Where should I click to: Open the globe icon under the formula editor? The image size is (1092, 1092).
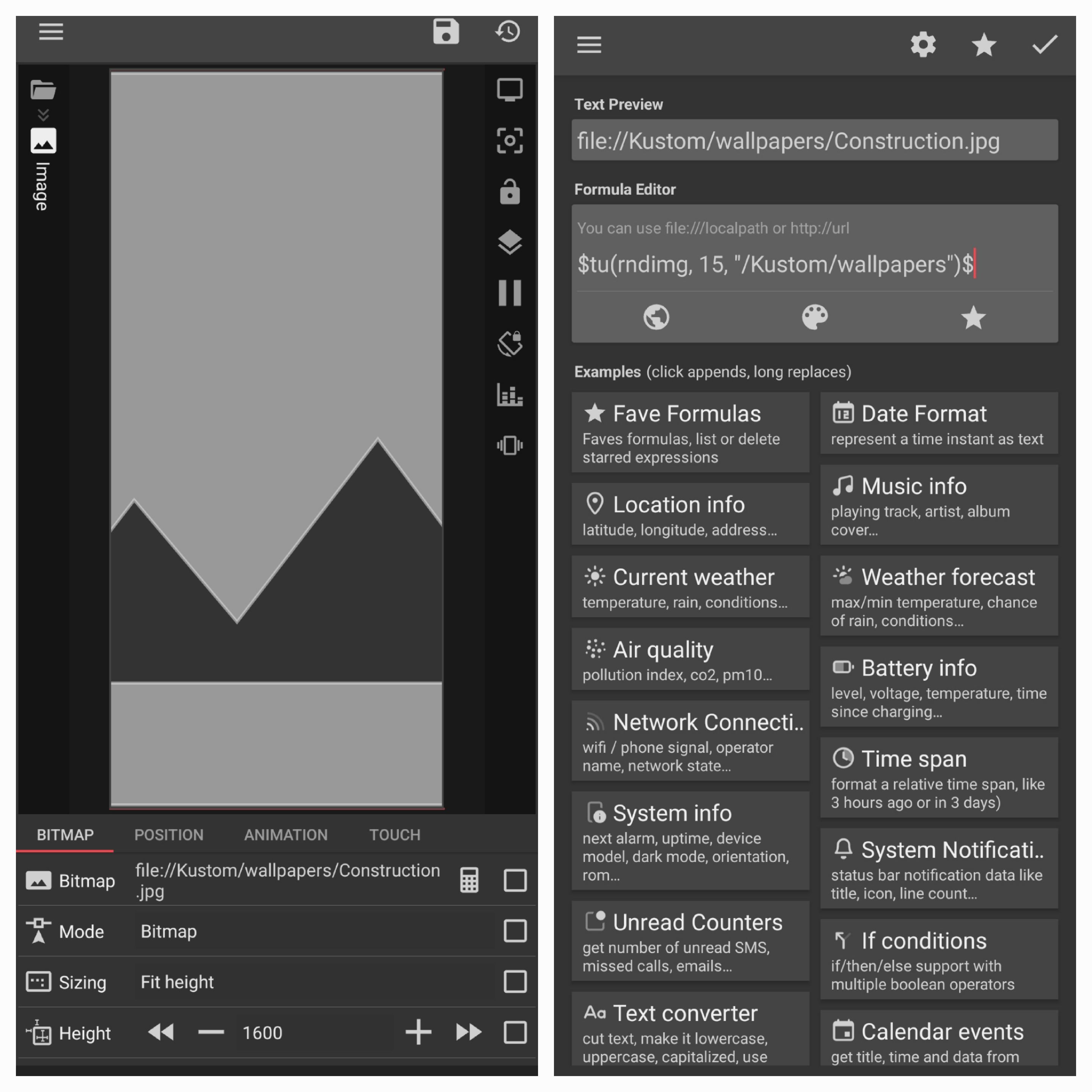coord(656,317)
